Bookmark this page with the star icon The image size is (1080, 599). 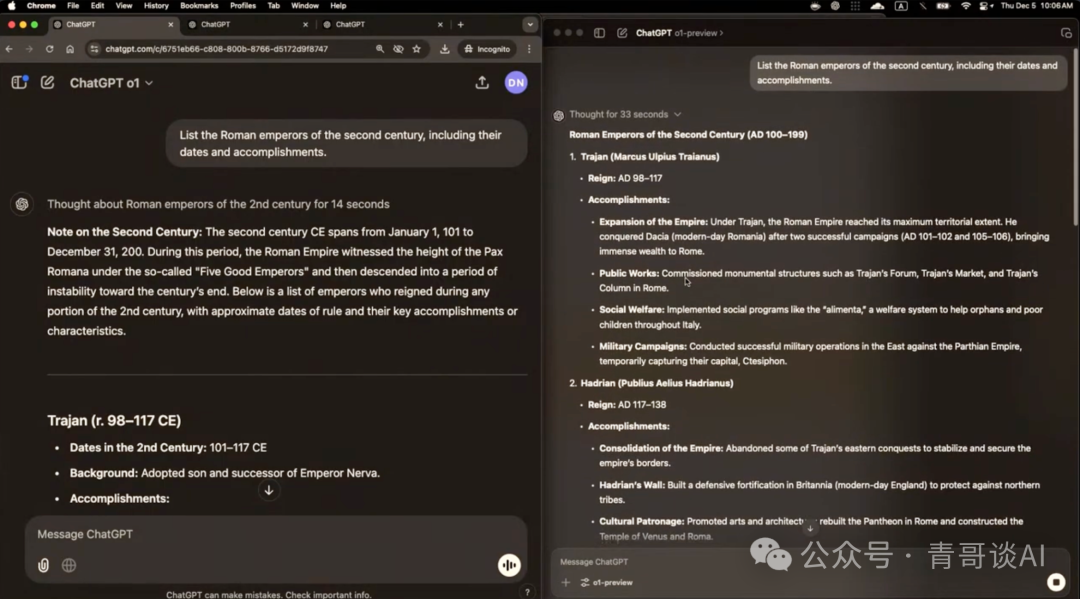(x=417, y=49)
